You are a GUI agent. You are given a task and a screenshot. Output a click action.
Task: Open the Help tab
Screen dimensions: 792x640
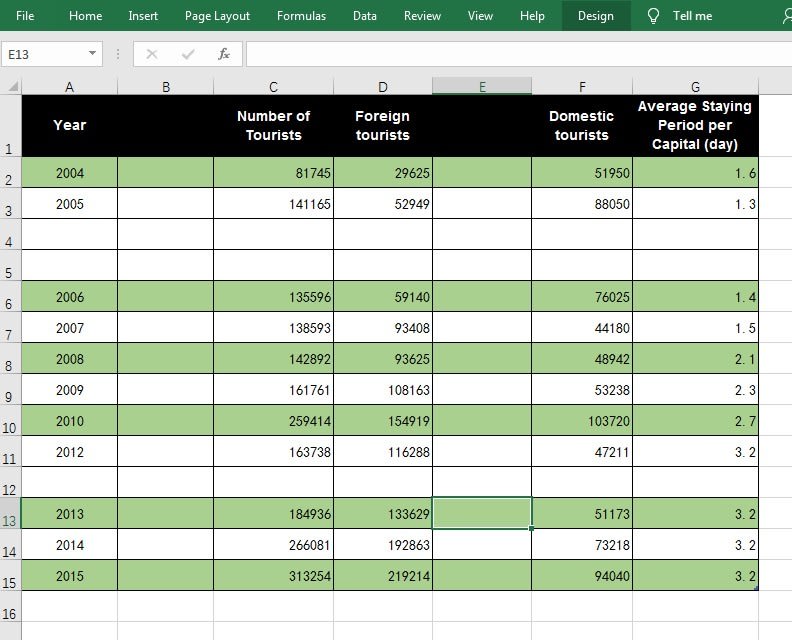click(532, 16)
